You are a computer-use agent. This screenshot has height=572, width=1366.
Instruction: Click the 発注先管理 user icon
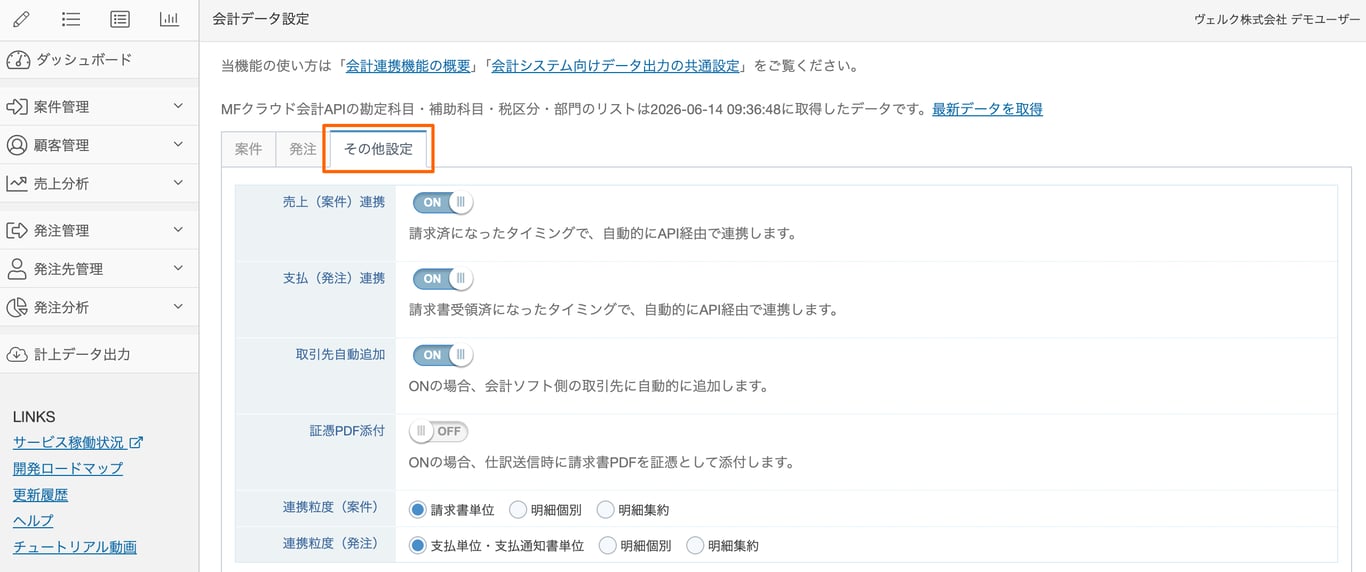(x=17, y=269)
